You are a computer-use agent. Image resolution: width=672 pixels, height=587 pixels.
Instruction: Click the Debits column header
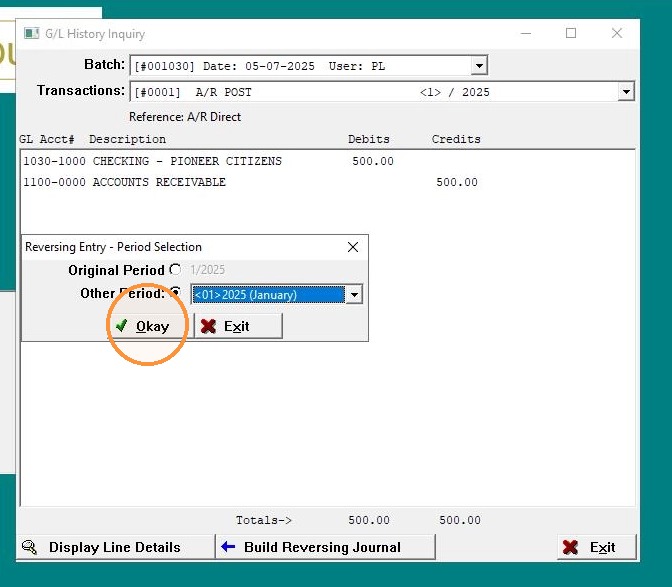369,139
